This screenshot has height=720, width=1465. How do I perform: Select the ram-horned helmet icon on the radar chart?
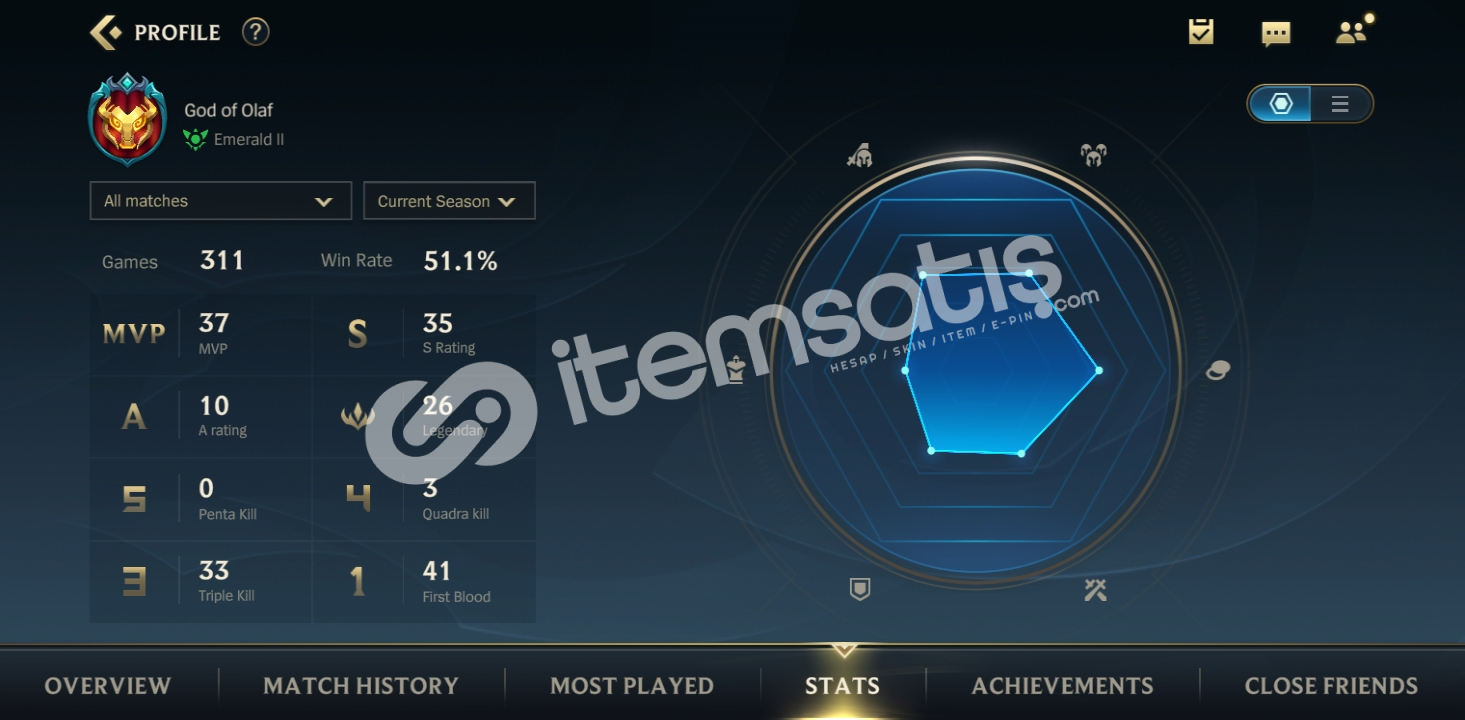point(1093,155)
